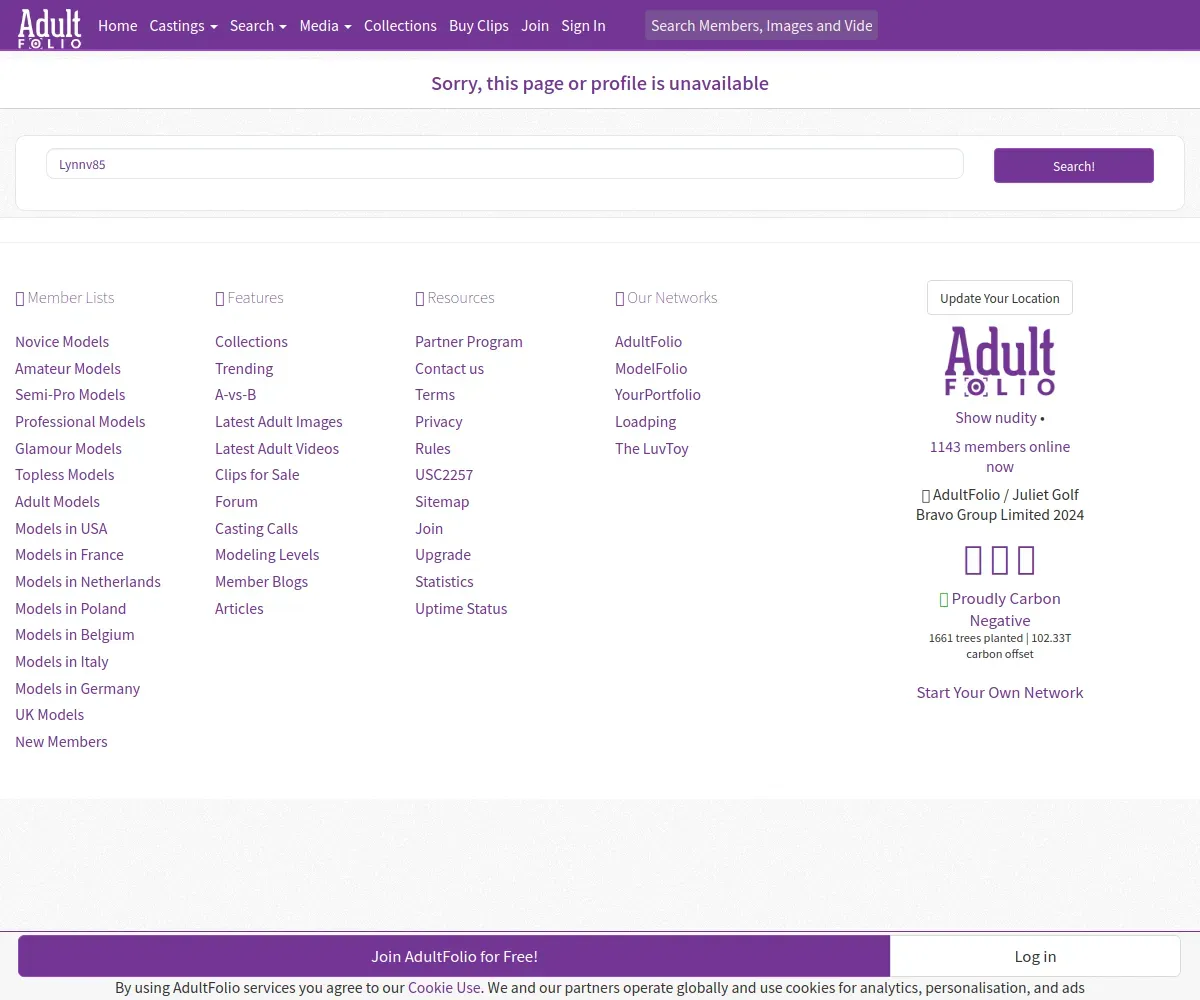Click the third social icon in footer
Image resolution: width=1200 pixels, height=1000 pixels.
(1026, 560)
